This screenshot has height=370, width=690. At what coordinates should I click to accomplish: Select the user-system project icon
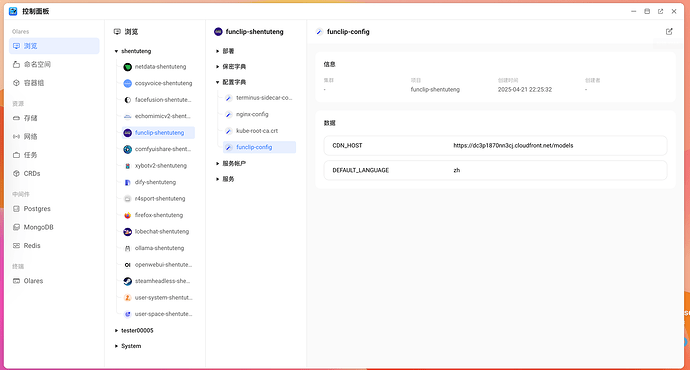click(x=128, y=298)
